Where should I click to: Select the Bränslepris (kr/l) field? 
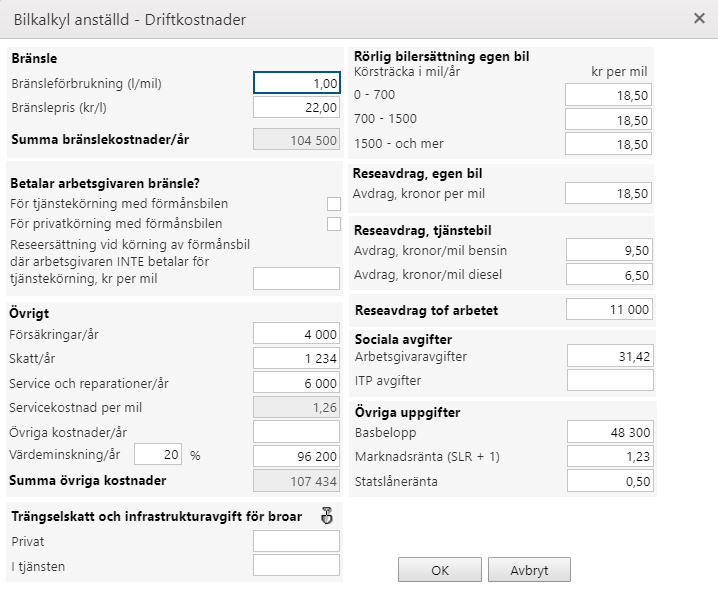(297, 108)
